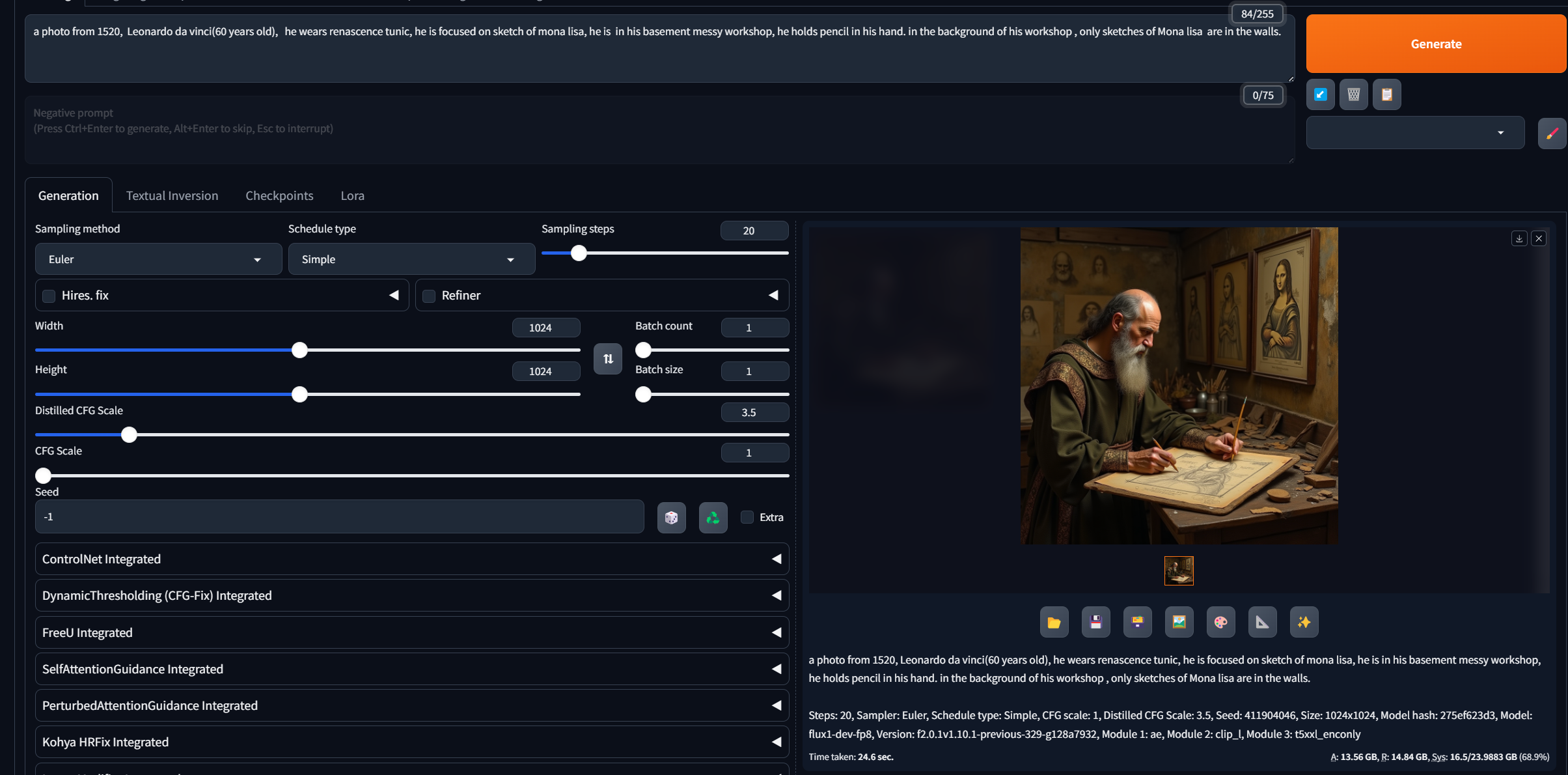Image resolution: width=1568 pixels, height=775 pixels.
Task: Switch to the Checkpoints tab
Action: click(x=279, y=196)
